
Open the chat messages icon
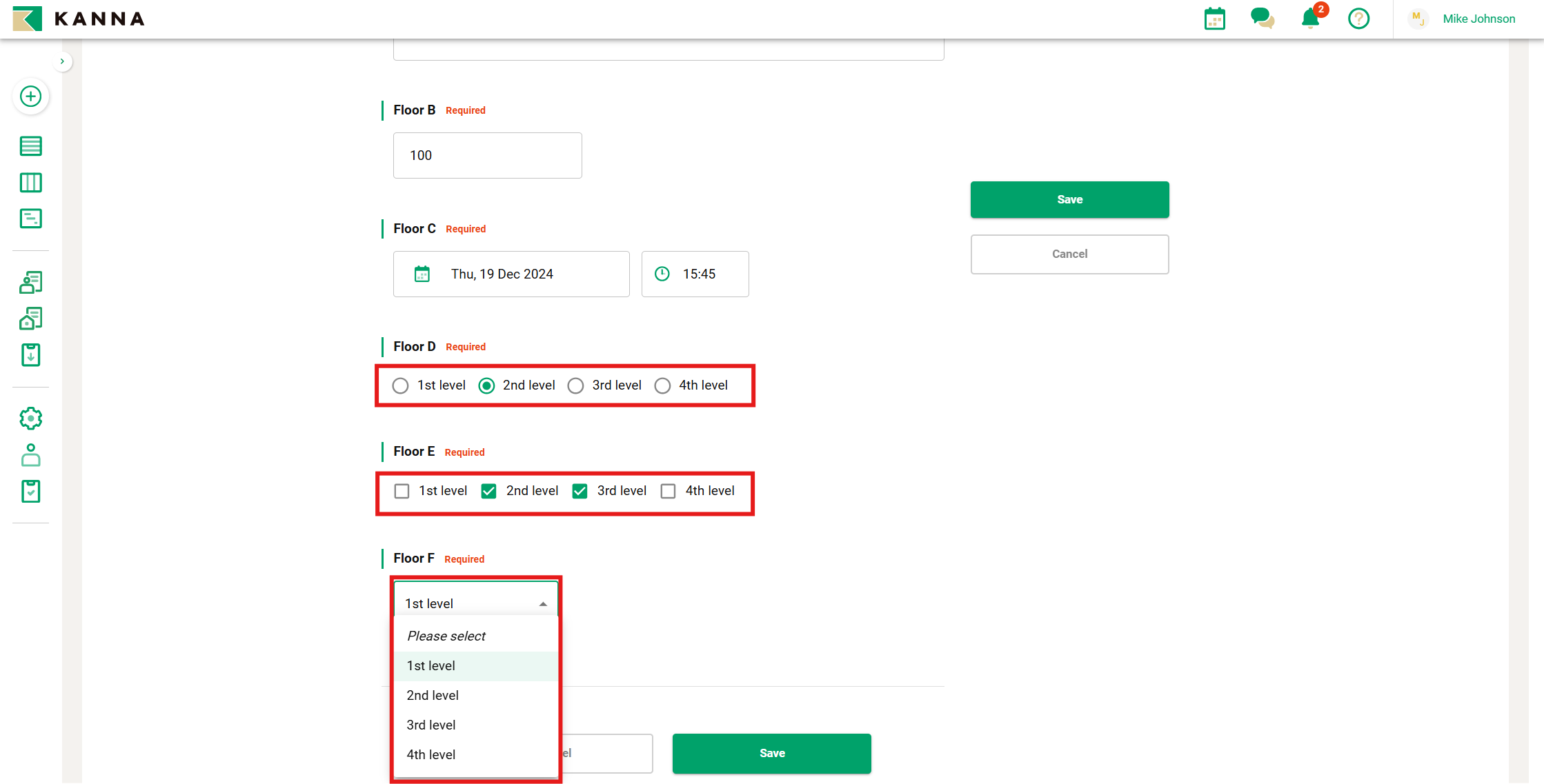click(1262, 19)
